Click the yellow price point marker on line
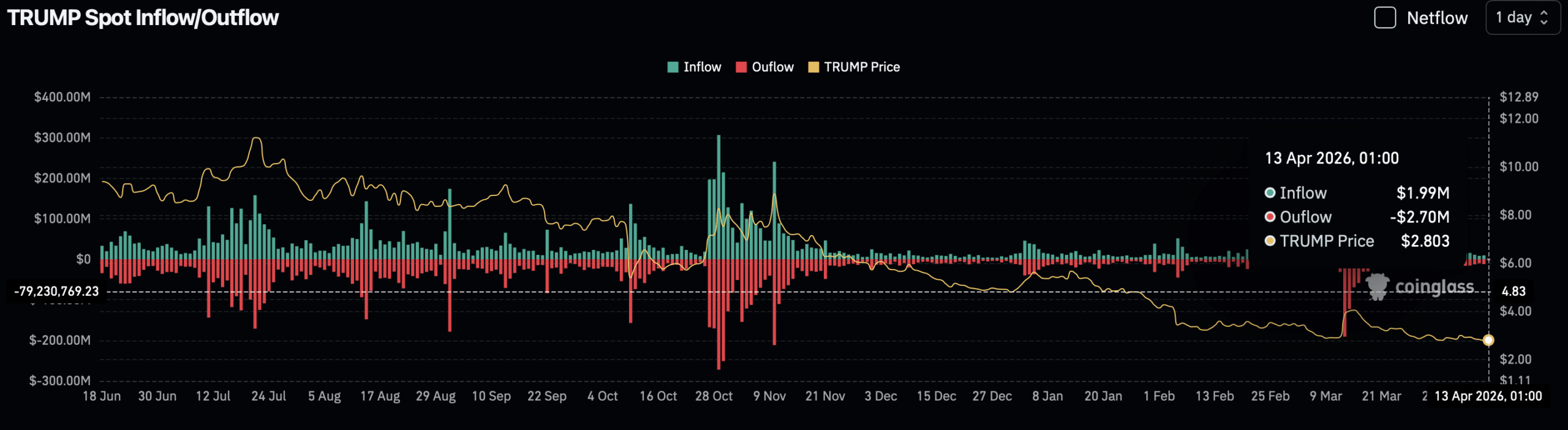Image resolution: width=1568 pixels, height=430 pixels. tap(1488, 340)
